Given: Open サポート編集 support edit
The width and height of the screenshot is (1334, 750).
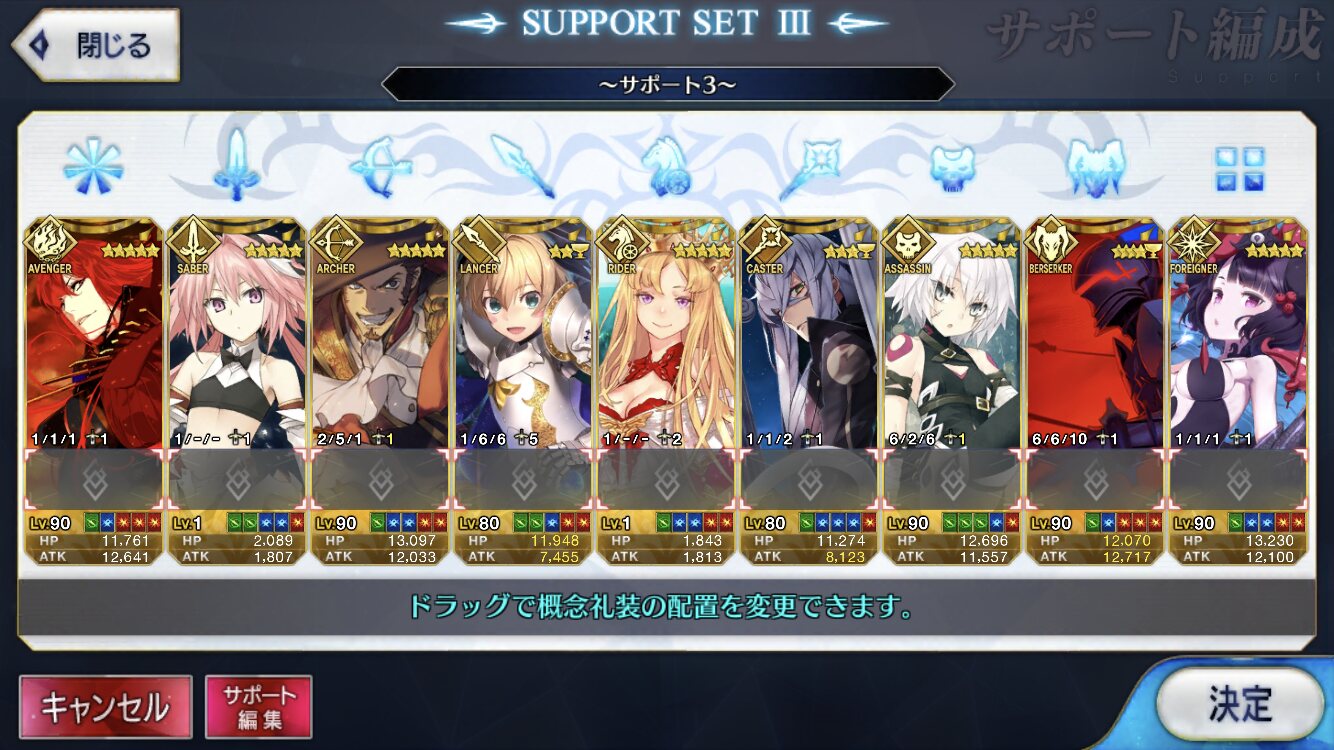Looking at the screenshot, I should [259, 707].
